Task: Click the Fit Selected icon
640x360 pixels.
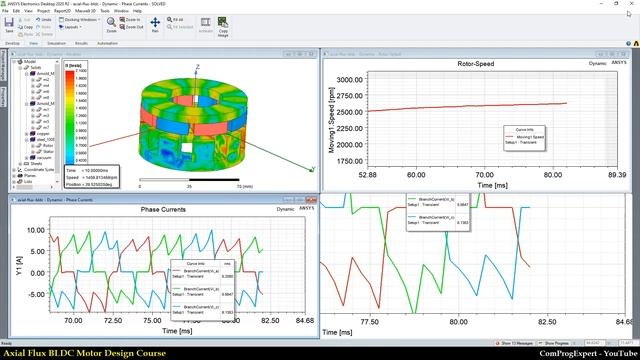Action: point(169,27)
